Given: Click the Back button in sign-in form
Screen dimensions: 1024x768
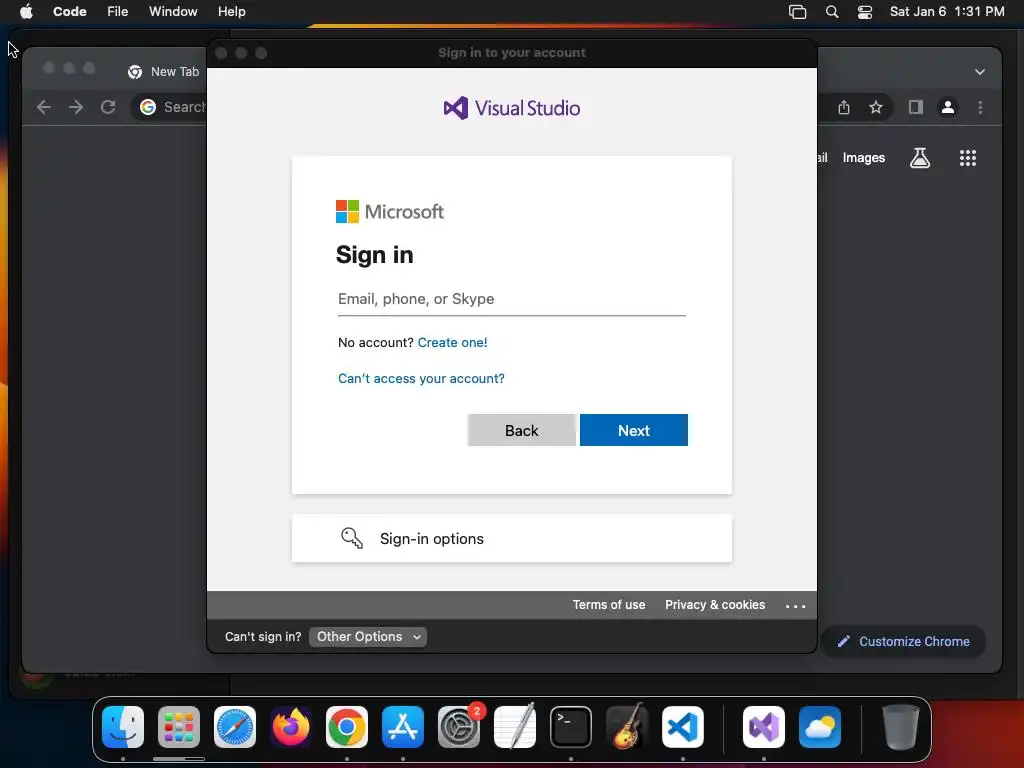Looking at the screenshot, I should pos(521,430).
